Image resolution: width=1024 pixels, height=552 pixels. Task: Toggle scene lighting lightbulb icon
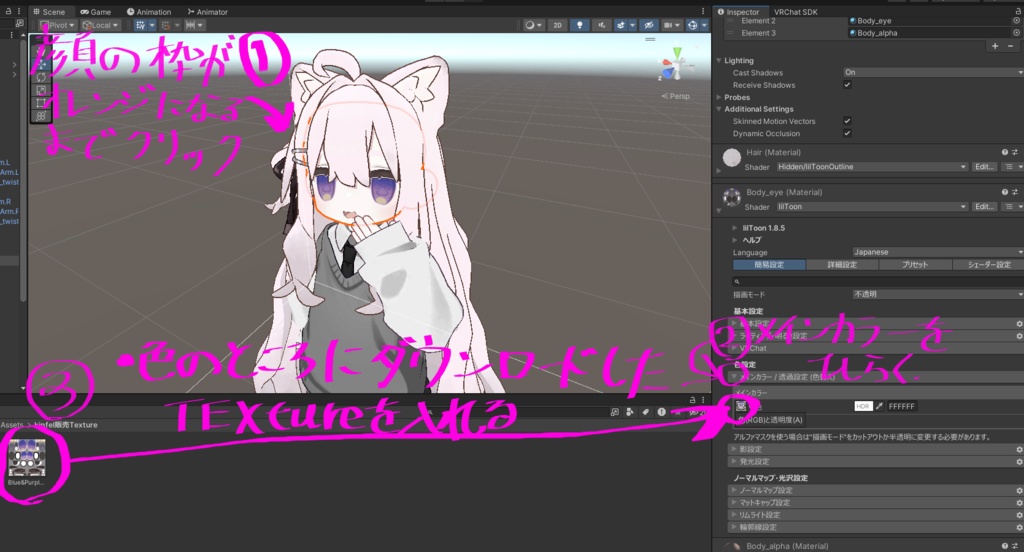579,25
